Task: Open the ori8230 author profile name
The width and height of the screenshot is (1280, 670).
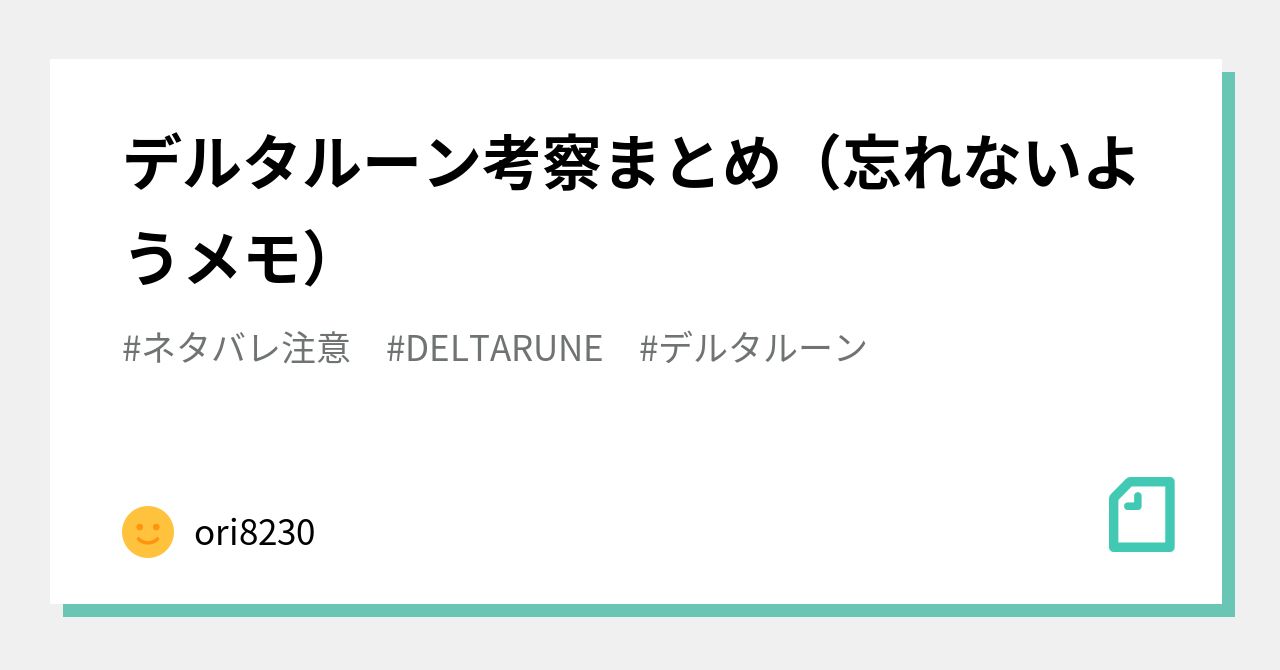Action: tap(254, 533)
